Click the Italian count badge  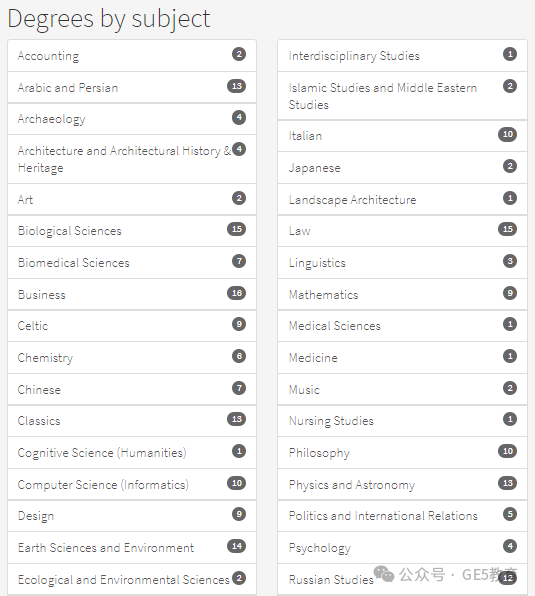pyautogui.click(x=508, y=134)
